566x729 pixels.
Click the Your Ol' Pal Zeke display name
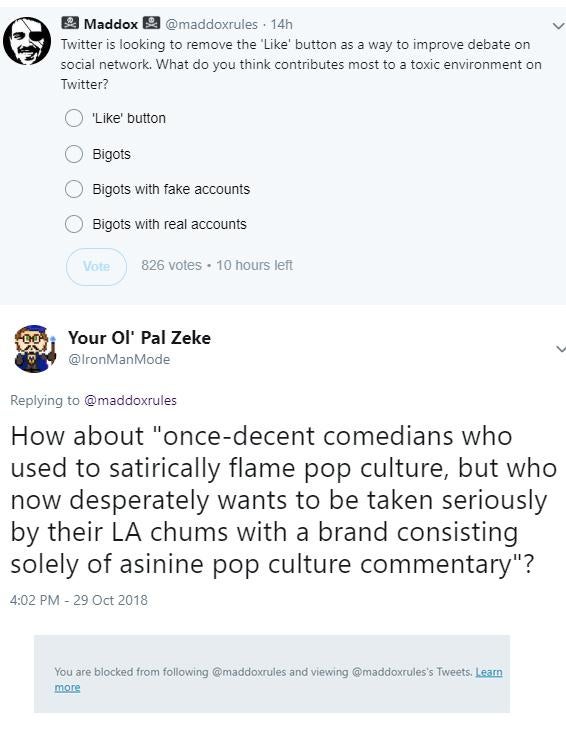tap(139, 338)
